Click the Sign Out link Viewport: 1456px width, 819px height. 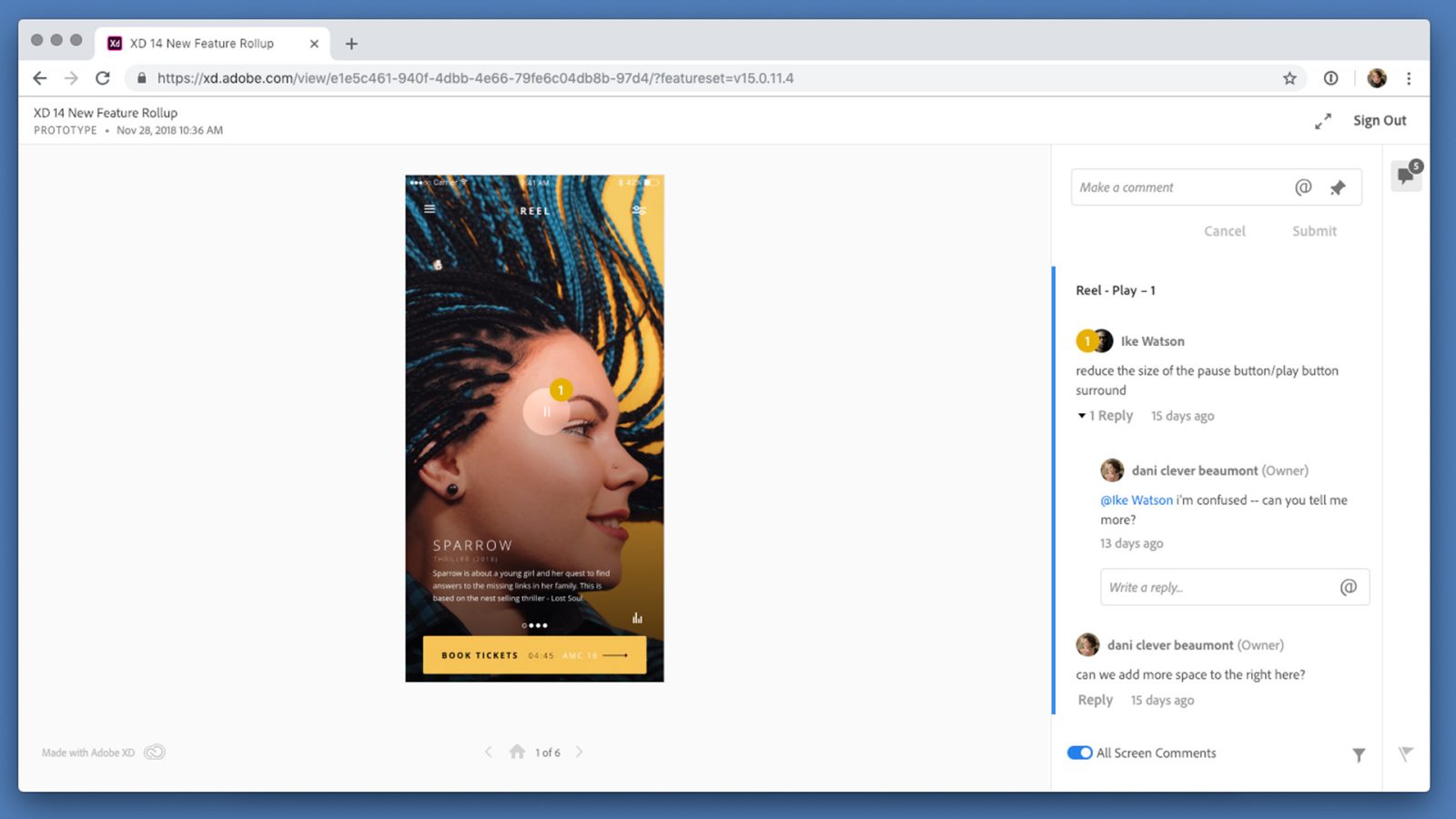[1379, 121]
